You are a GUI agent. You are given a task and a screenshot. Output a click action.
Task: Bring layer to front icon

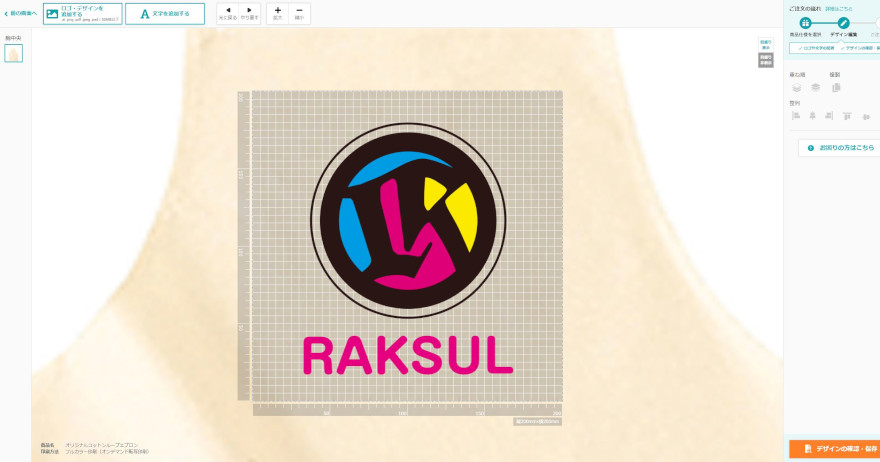(x=796, y=88)
